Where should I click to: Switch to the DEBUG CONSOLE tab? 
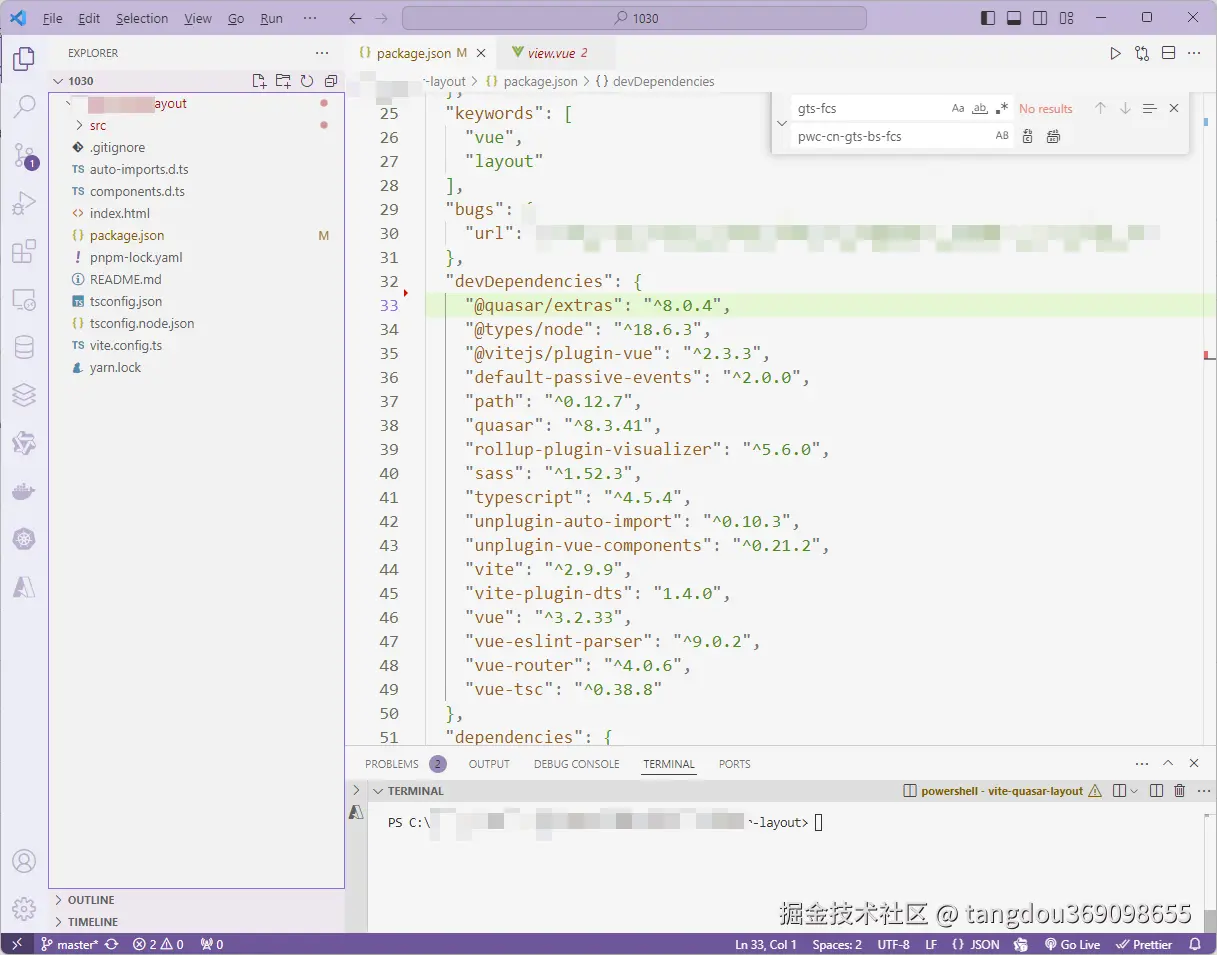(576, 764)
